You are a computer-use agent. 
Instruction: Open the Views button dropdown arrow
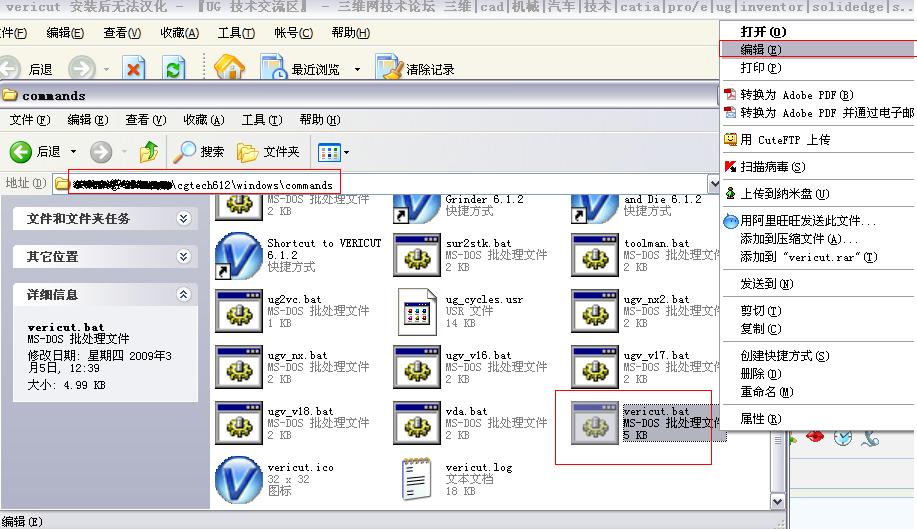(347, 153)
